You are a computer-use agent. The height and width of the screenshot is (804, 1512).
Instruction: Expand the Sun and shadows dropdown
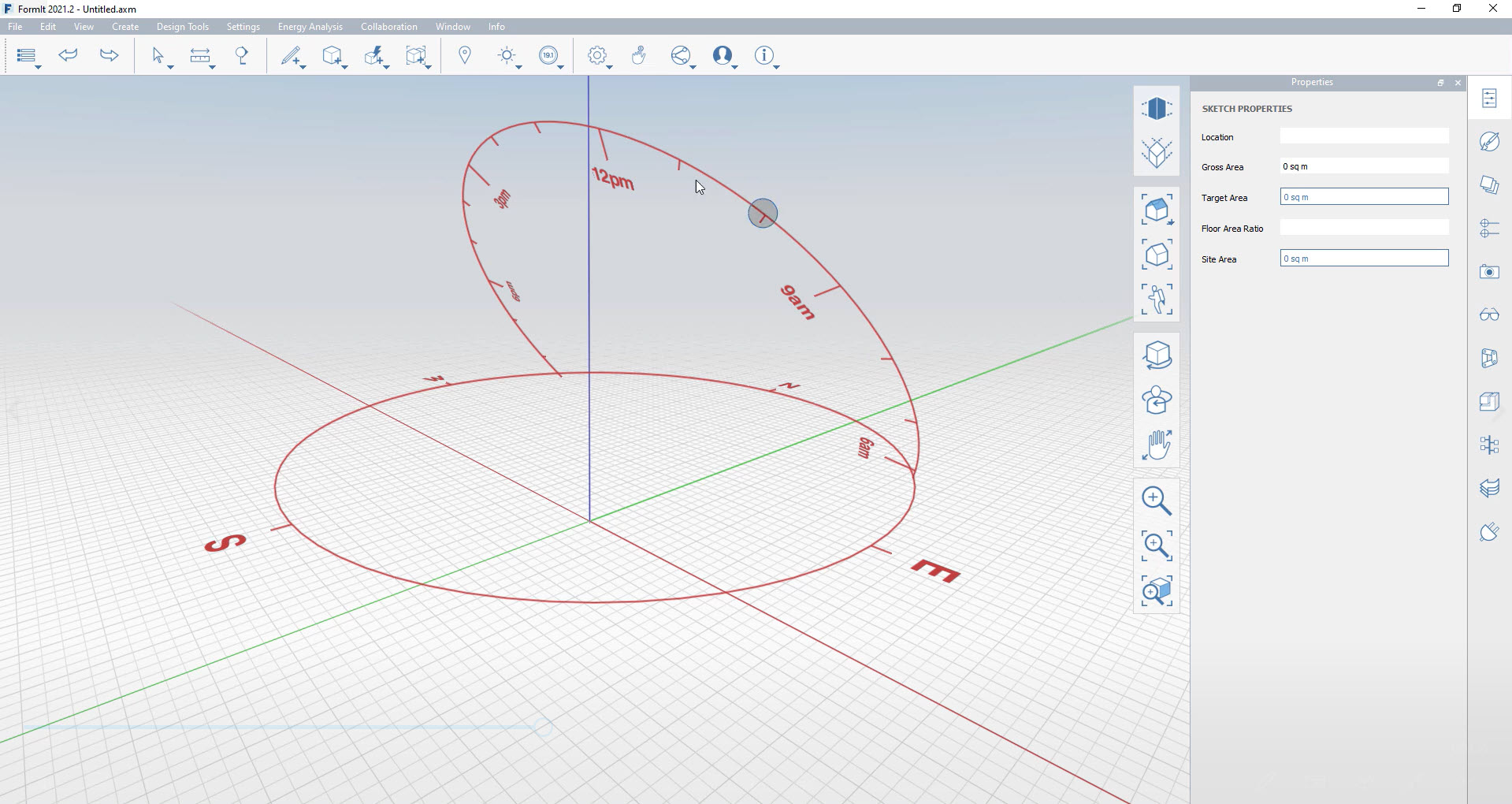tap(519, 67)
